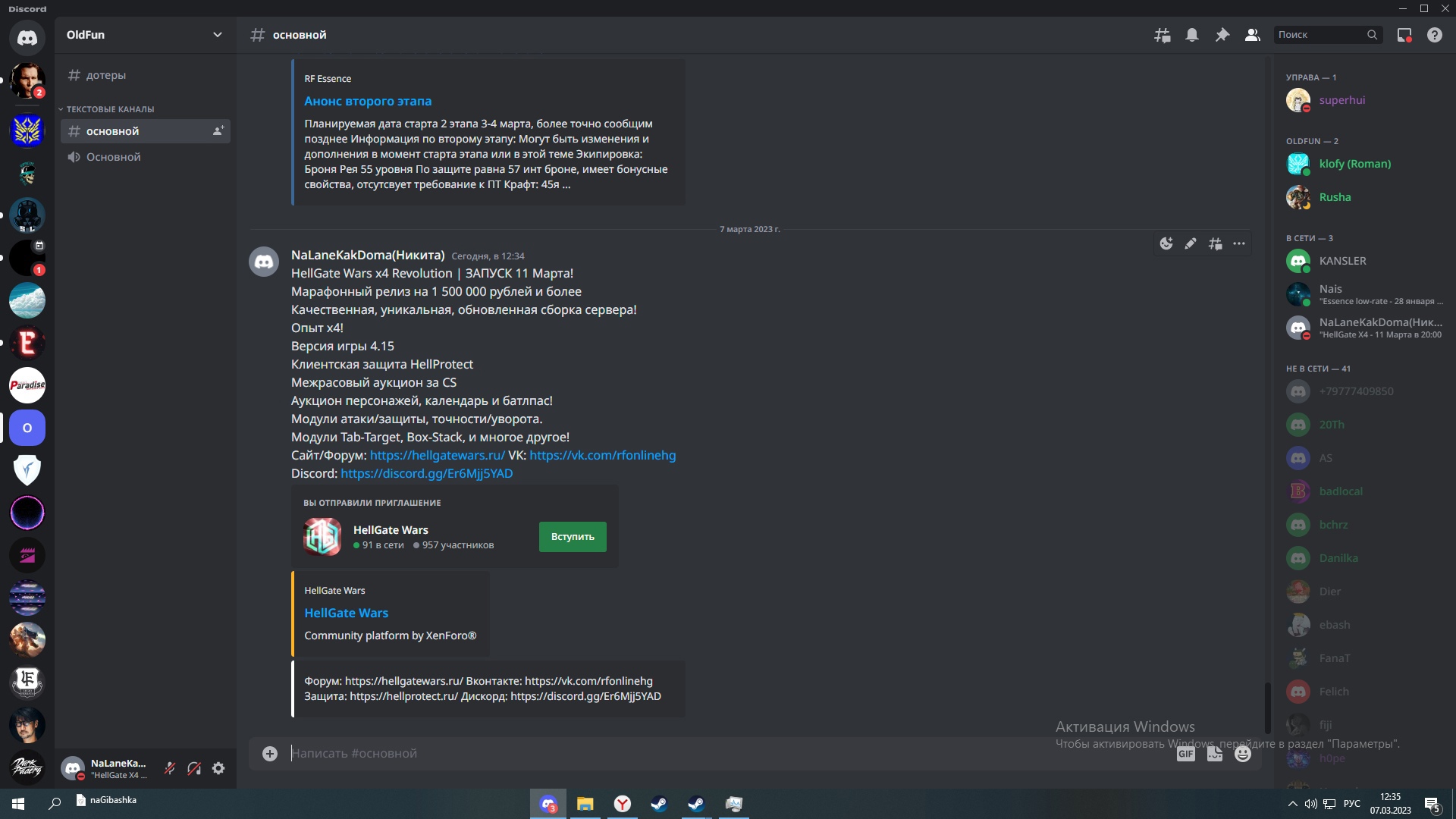Open badlocal offline member

pyautogui.click(x=1362, y=491)
